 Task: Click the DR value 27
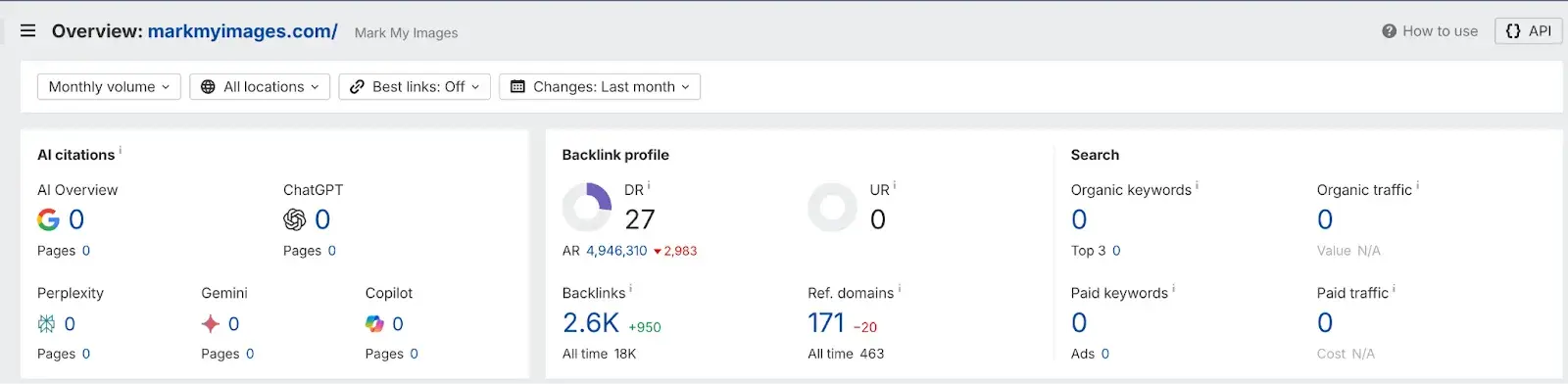click(x=640, y=219)
